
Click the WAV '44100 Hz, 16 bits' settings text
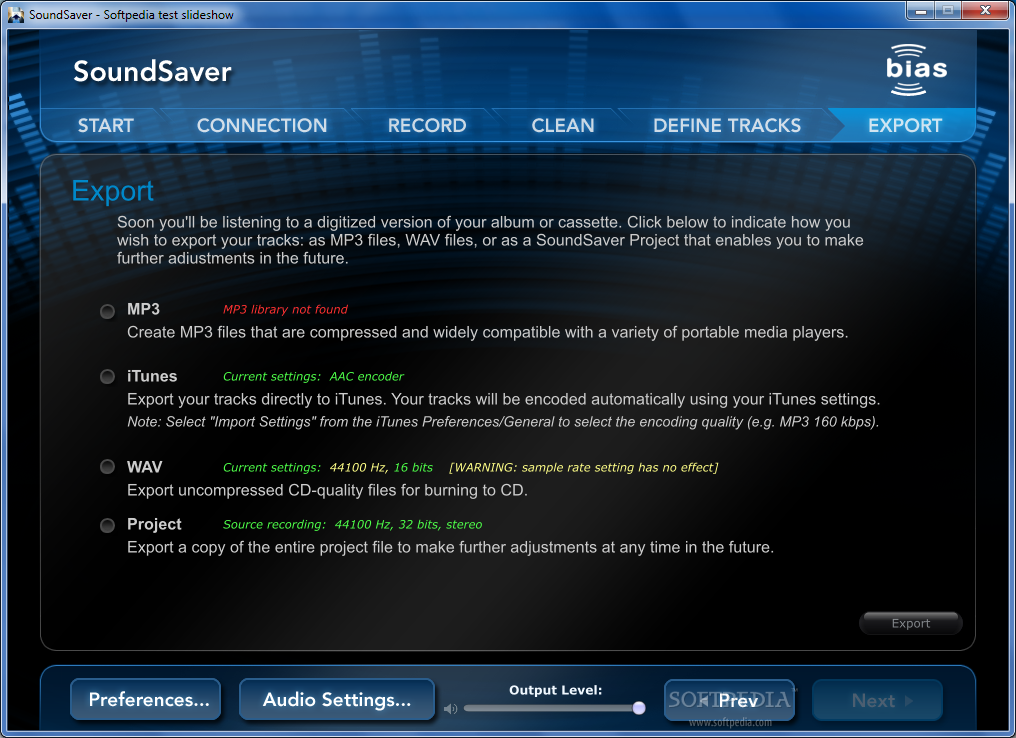[x=381, y=467]
